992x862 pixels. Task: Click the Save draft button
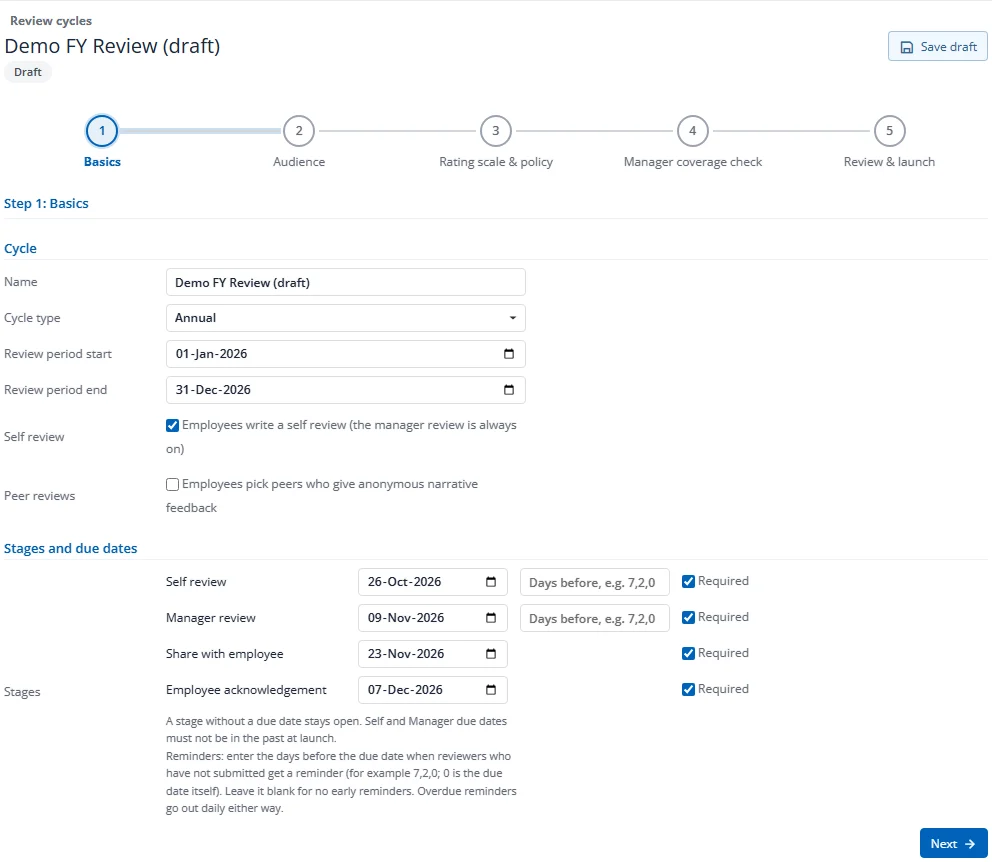[x=938, y=47]
